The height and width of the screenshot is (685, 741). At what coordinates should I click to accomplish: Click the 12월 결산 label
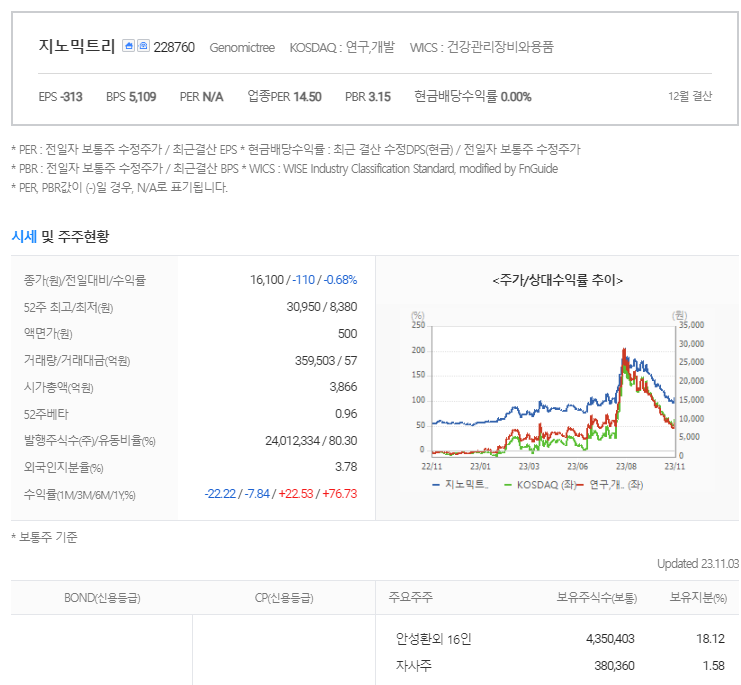689,96
